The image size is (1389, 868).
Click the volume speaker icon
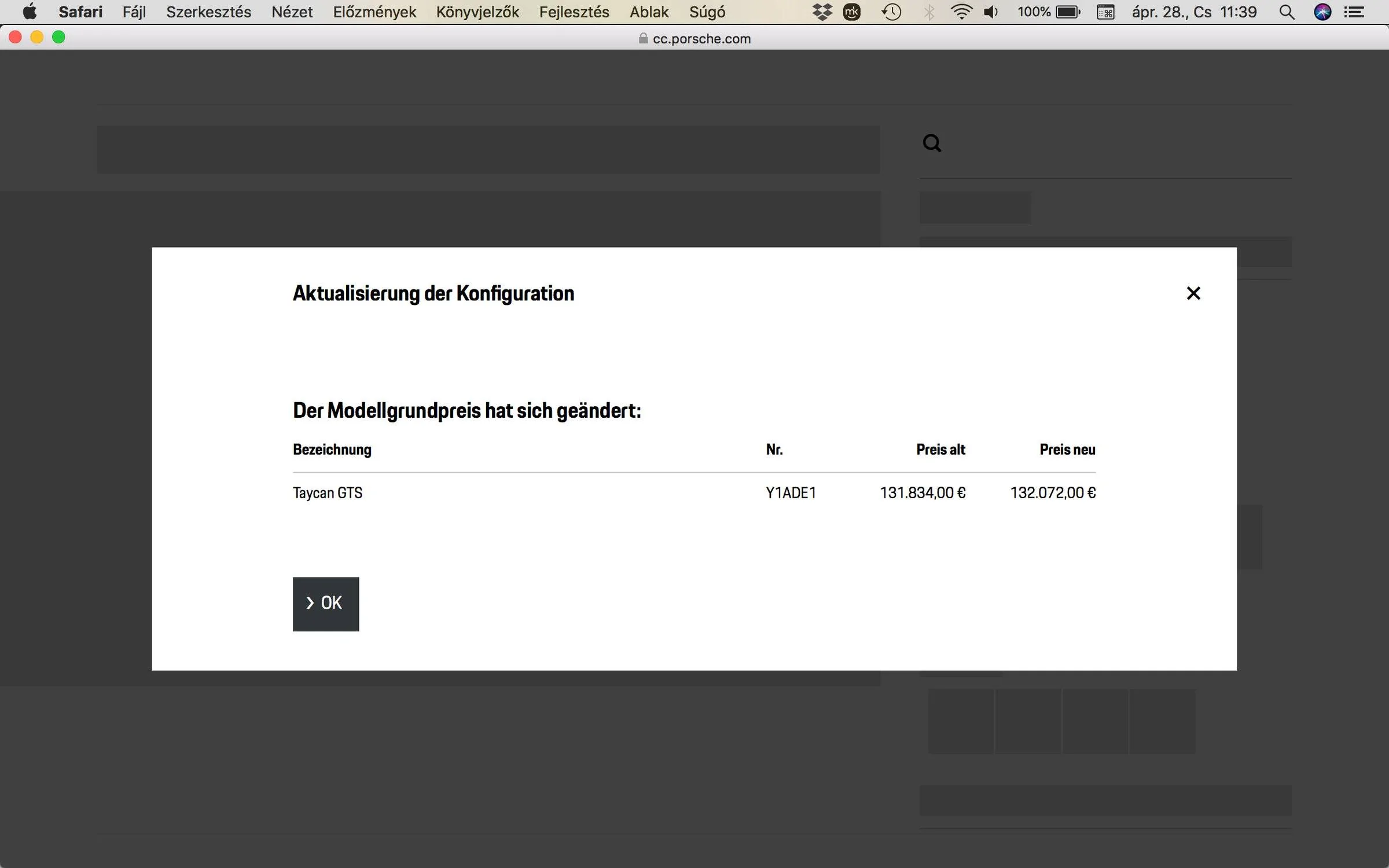coord(991,12)
